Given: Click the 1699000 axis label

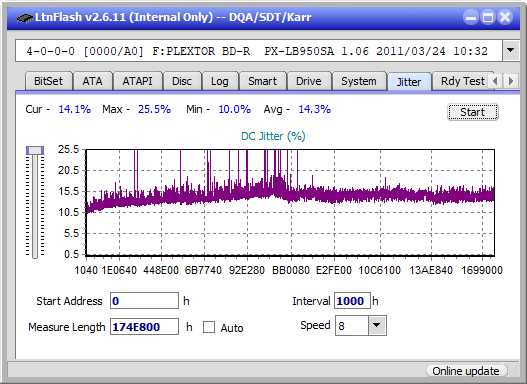Looking at the screenshot, I should (482, 270).
